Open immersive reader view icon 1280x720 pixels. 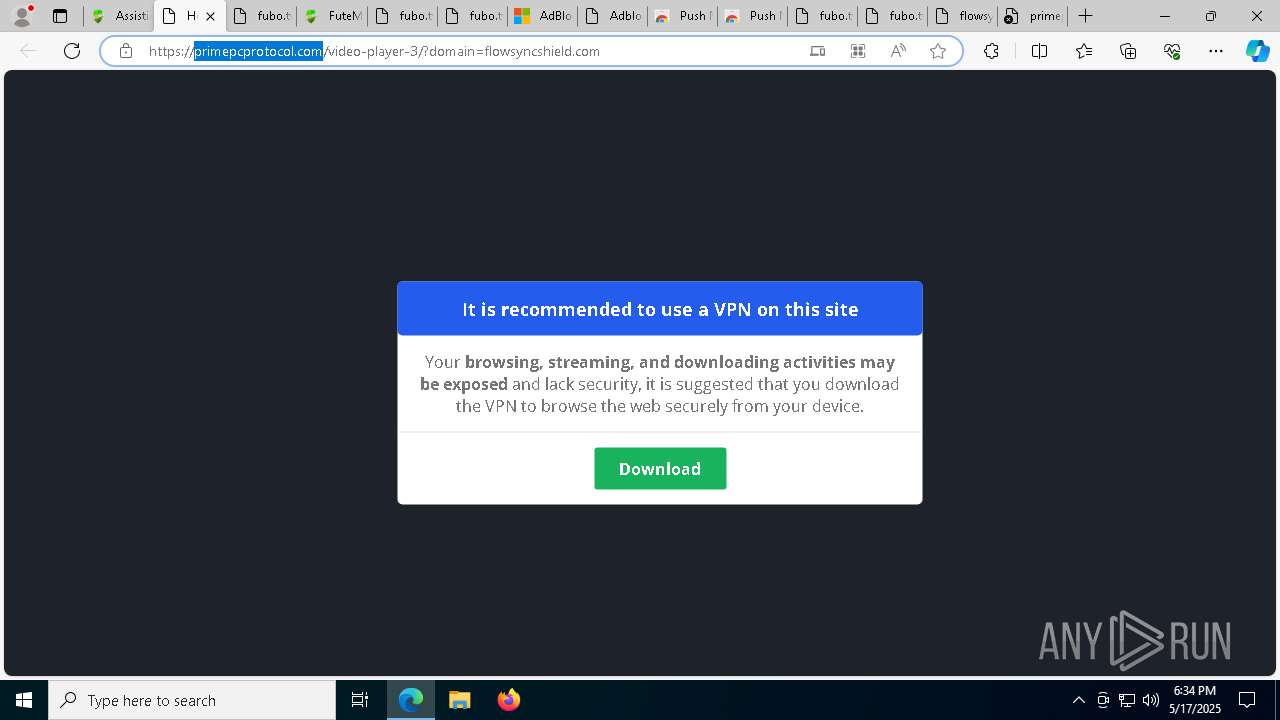[817, 51]
